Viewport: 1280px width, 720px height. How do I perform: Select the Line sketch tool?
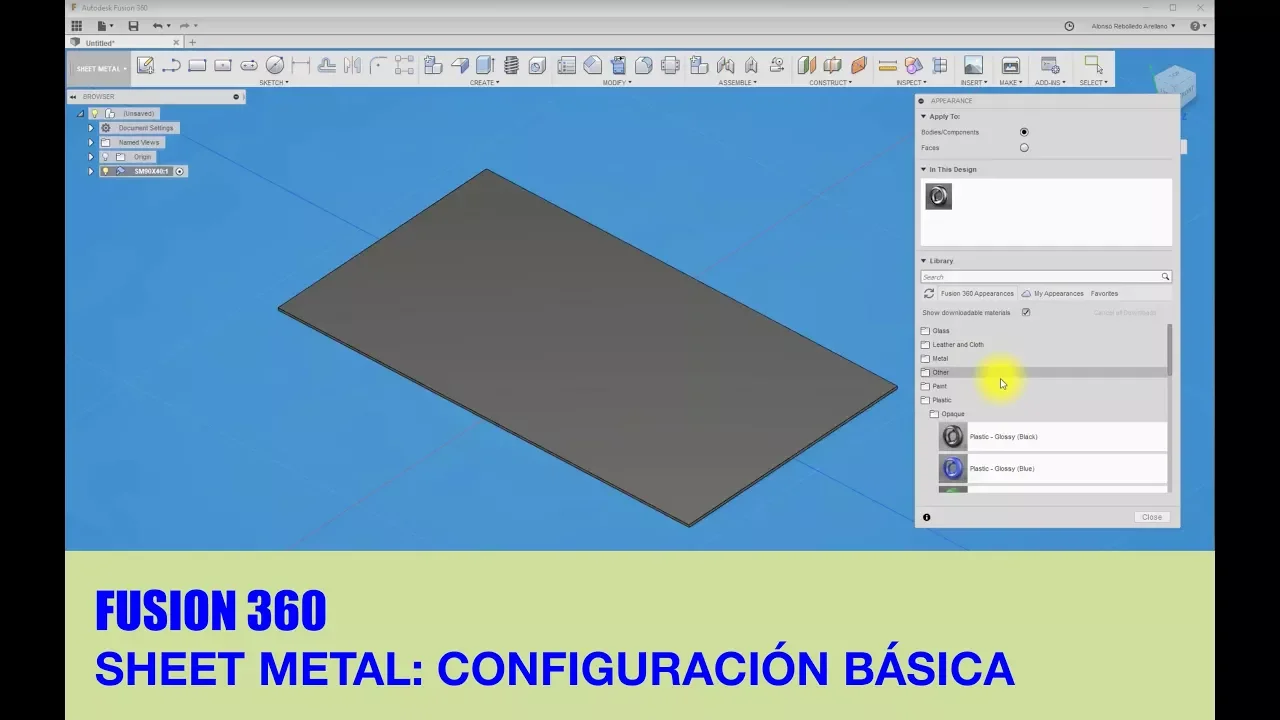[x=171, y=65]
